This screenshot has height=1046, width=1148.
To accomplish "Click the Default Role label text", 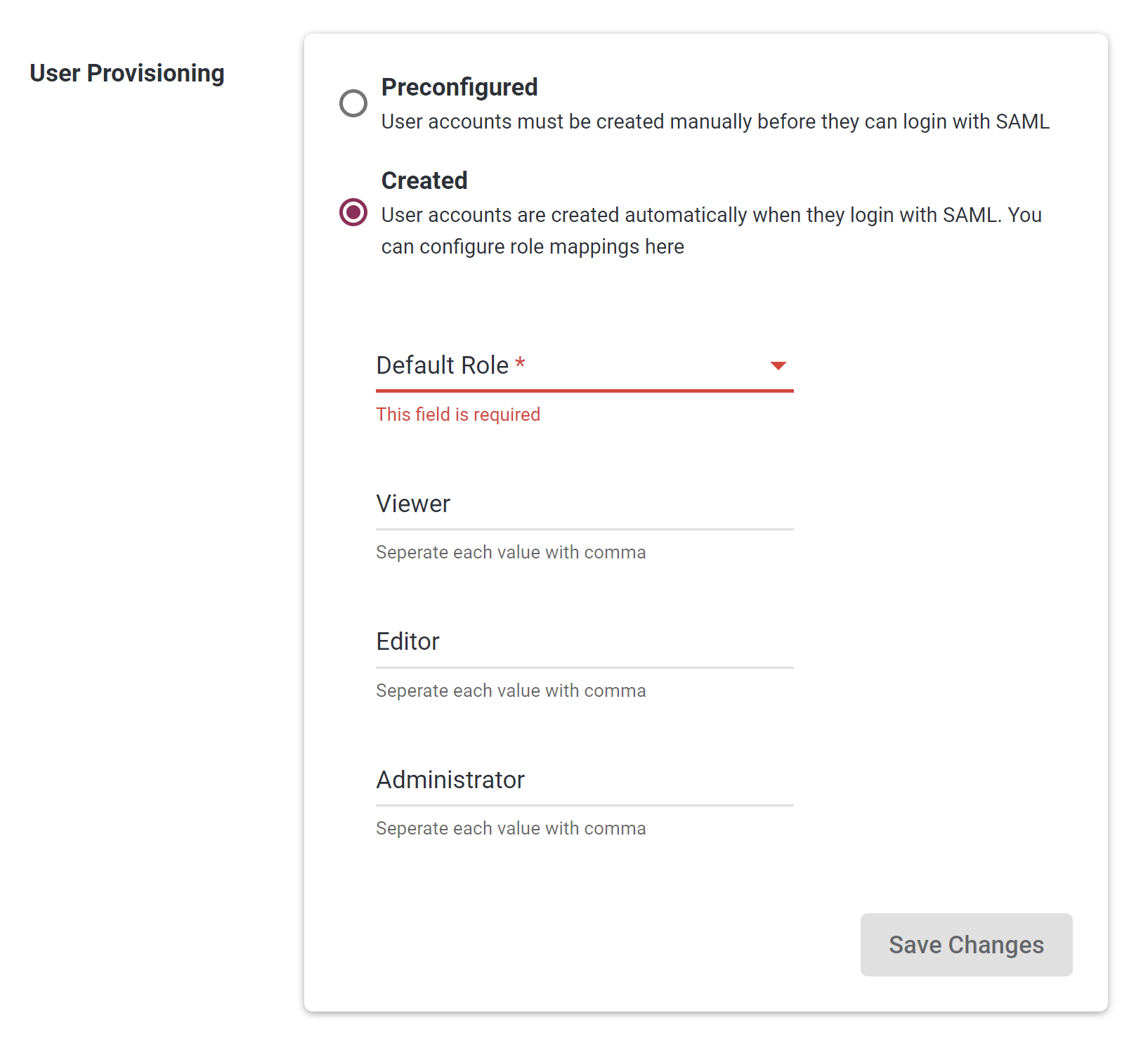I will point(443,365).
